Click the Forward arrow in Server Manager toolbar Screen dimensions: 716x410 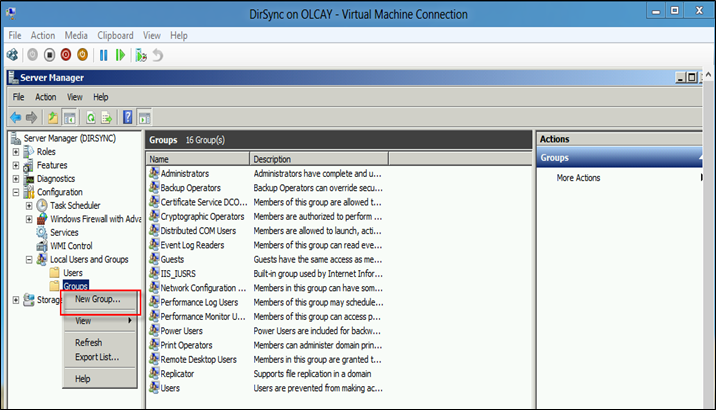click(31, 118)
